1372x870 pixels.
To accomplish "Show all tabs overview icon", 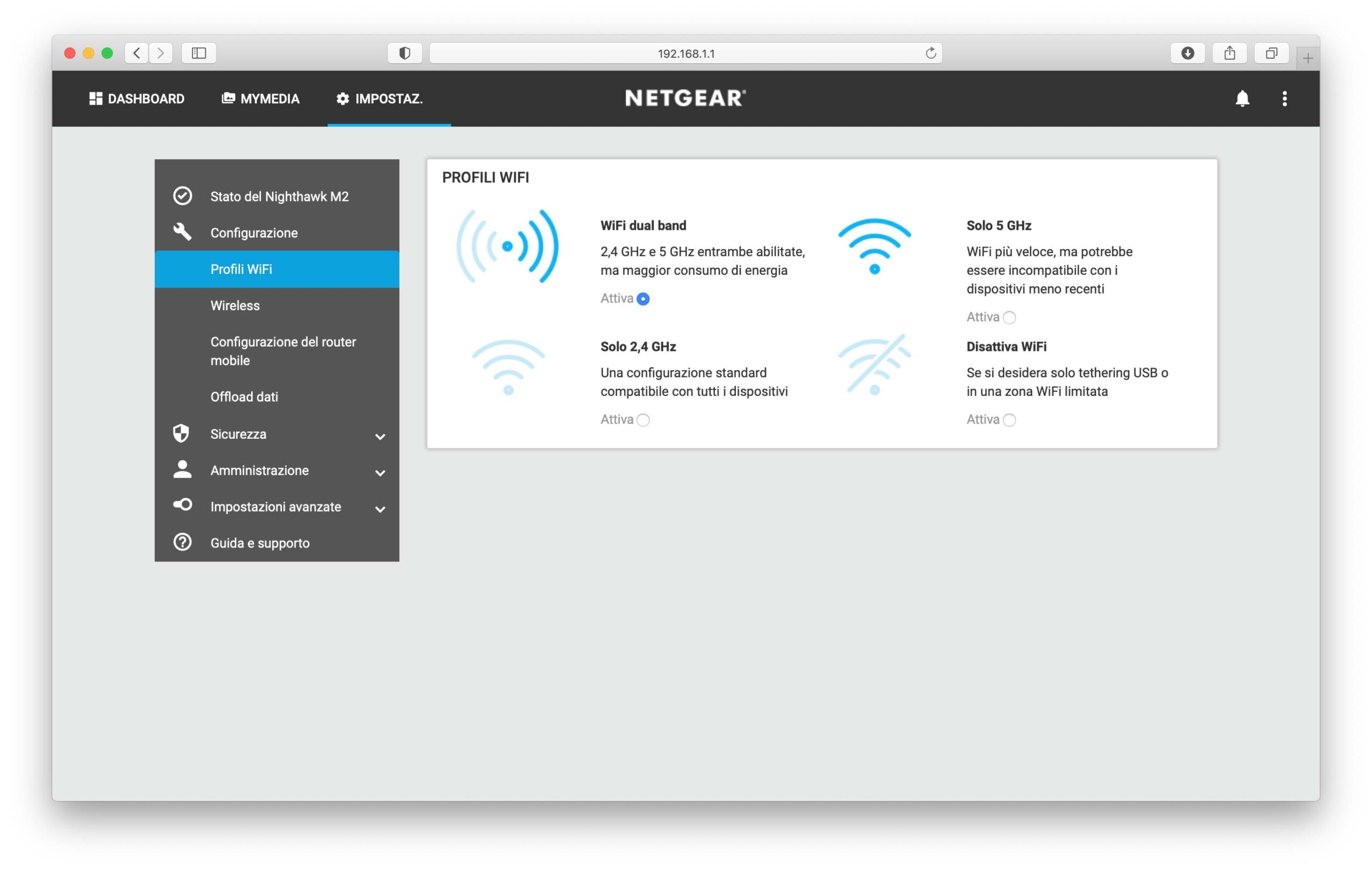I will [1271, 53].
